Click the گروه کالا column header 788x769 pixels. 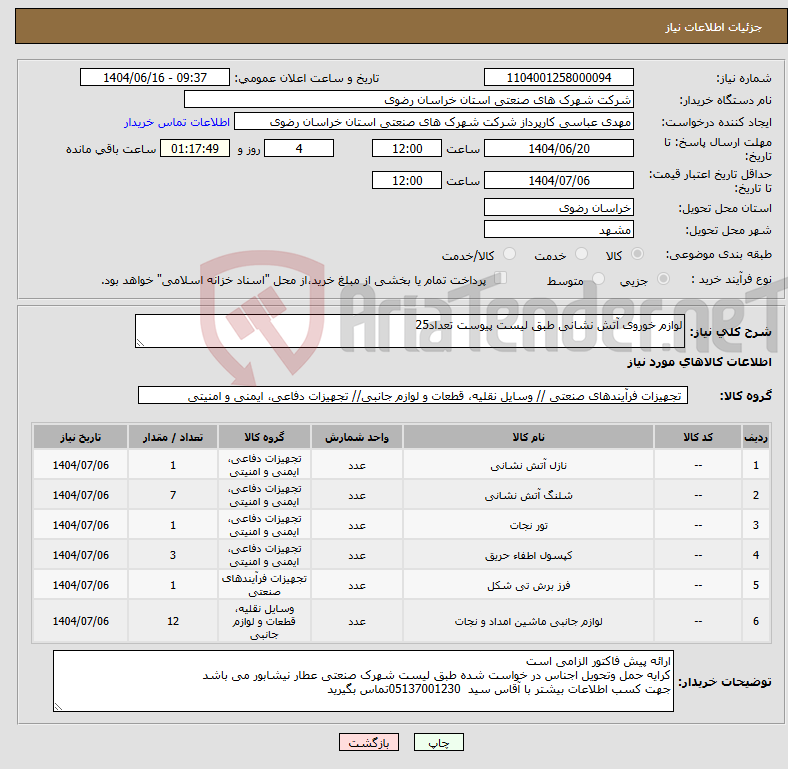coord(264,437)
